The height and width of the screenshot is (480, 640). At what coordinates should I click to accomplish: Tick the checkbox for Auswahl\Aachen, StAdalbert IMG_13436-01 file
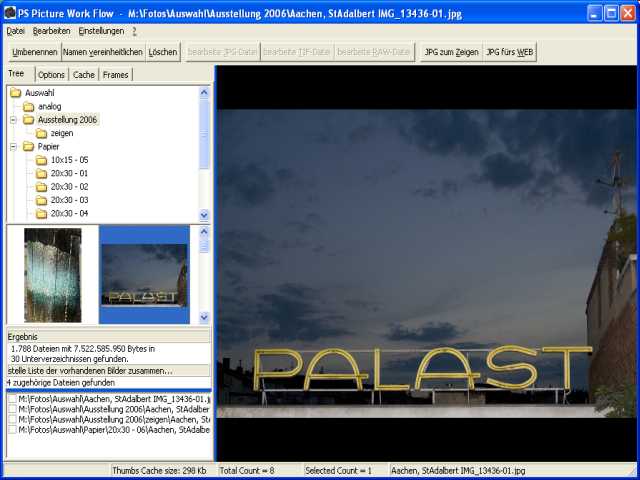coord(12,399)
